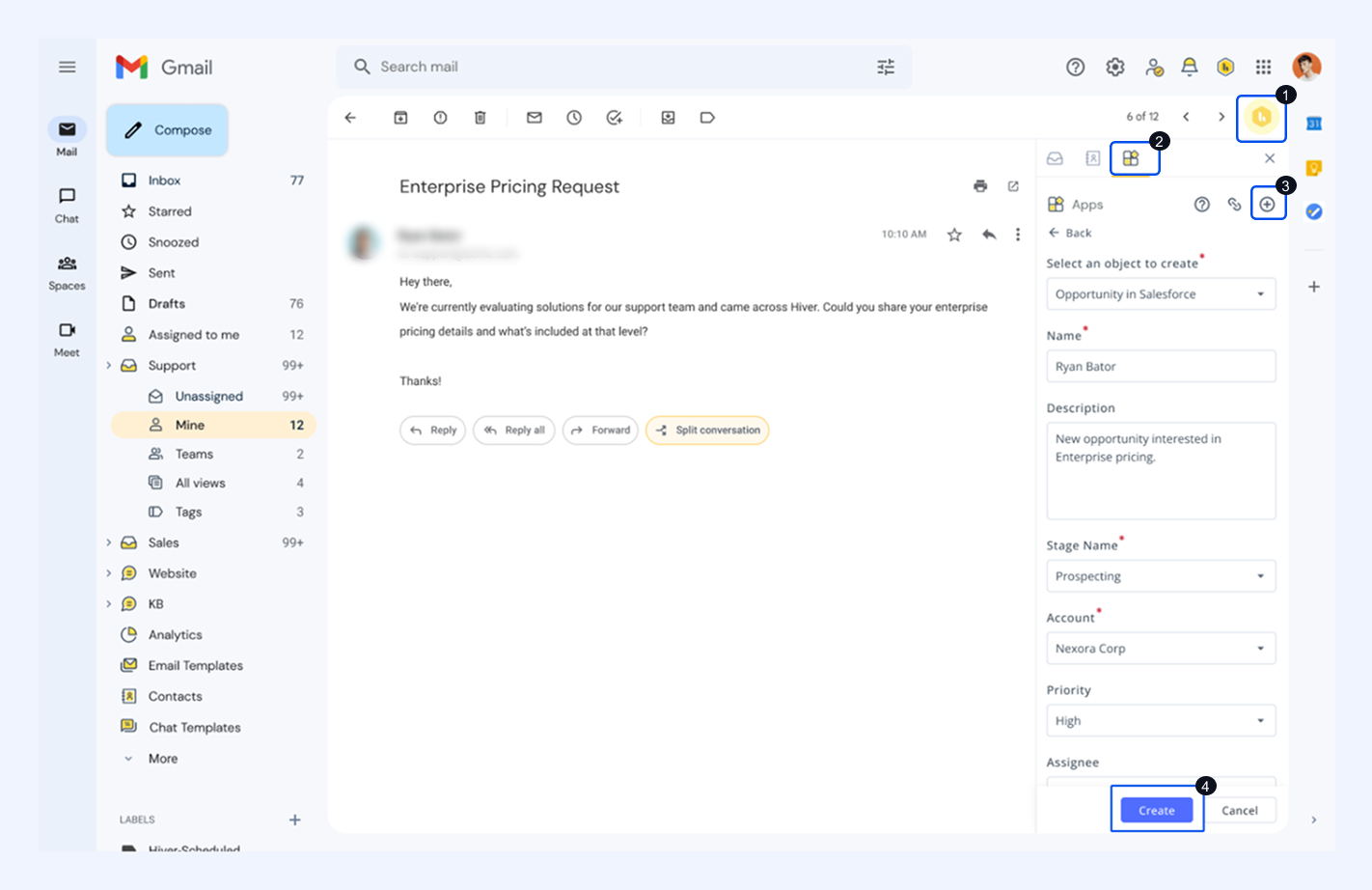Expand the Support shared mailbox
1372x890 pixels.
tap(109, 366)
